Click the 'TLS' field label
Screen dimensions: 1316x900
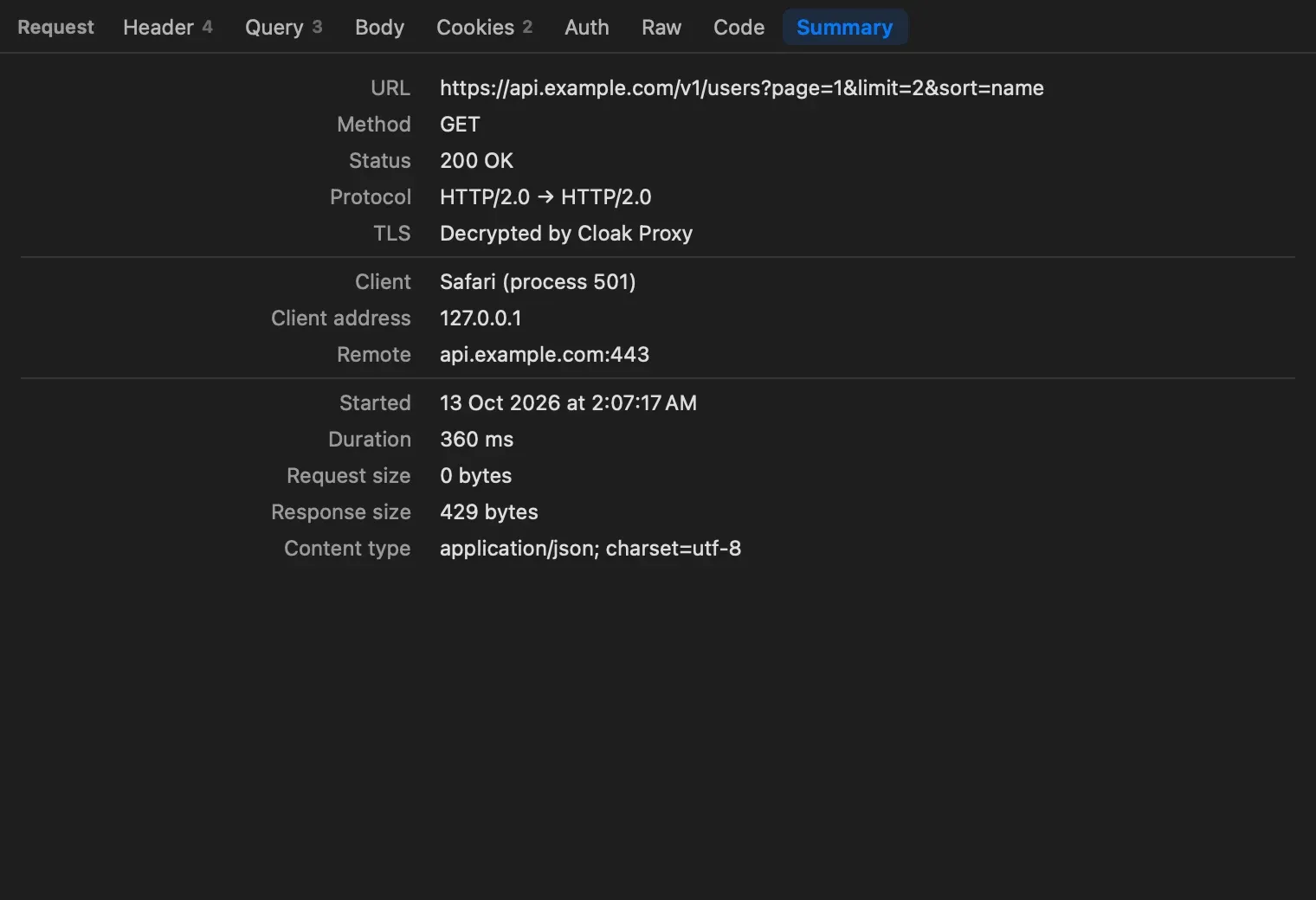[392, 234]
